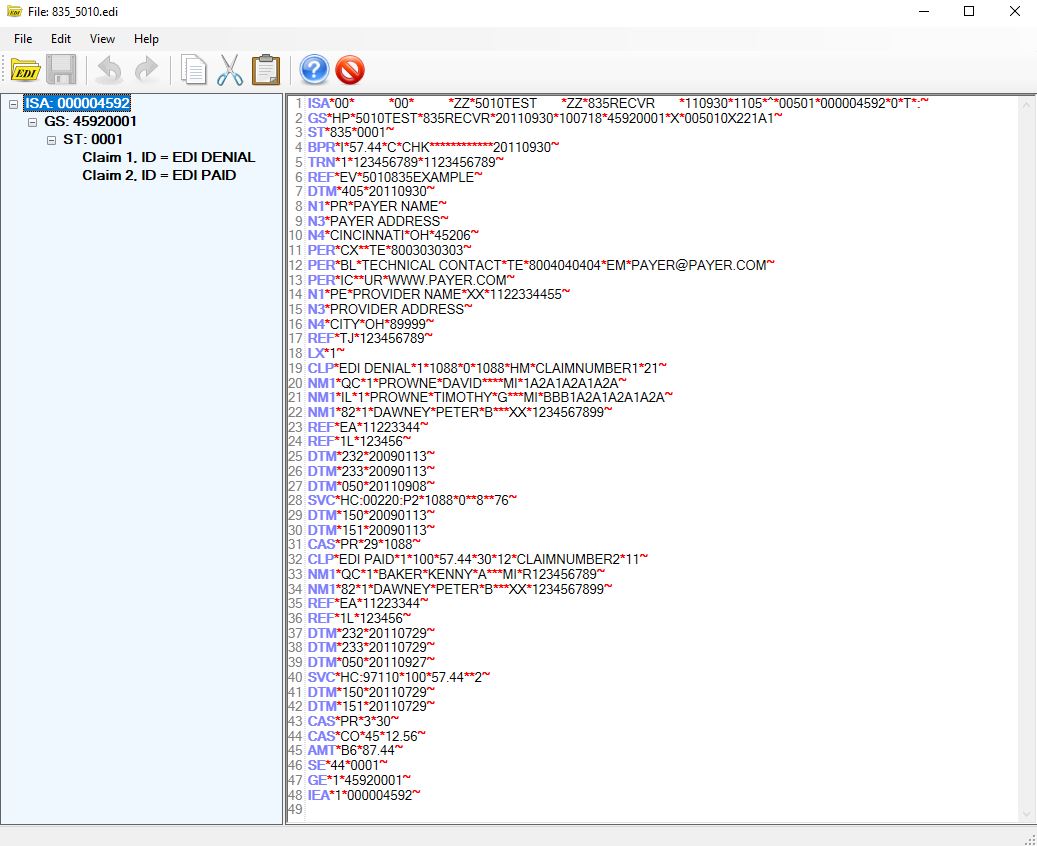Click the NM1*IL*1*PROWNE*TIMOTHY line

pyautogui.click(x=490, y=397)
